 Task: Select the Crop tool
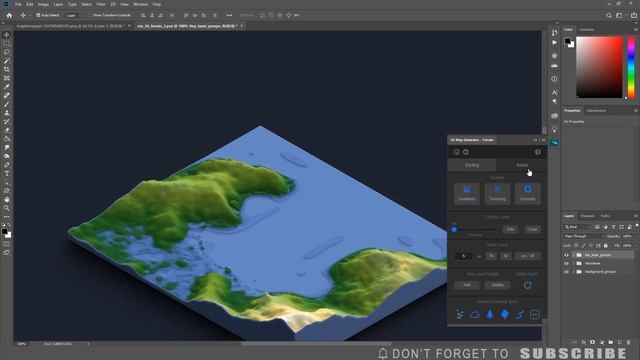[7, 69]
